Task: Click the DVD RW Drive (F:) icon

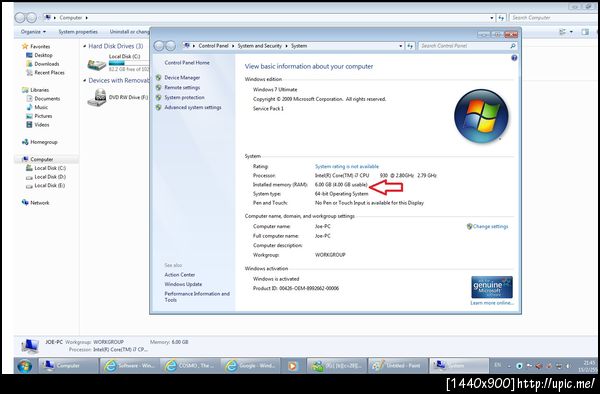Action: [x=96, y=98]
